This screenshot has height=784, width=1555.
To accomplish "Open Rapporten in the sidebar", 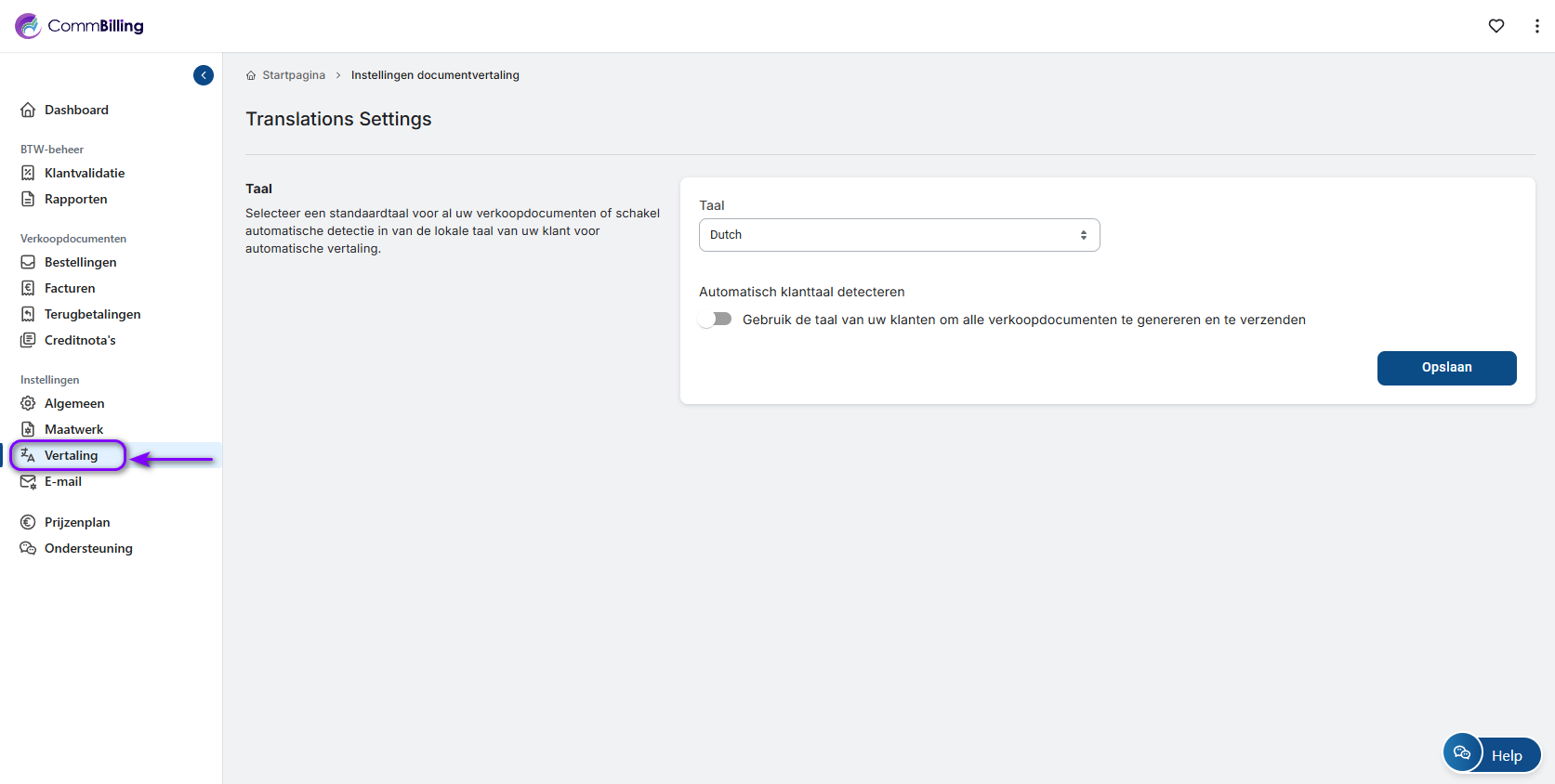I will coord(75,199).
